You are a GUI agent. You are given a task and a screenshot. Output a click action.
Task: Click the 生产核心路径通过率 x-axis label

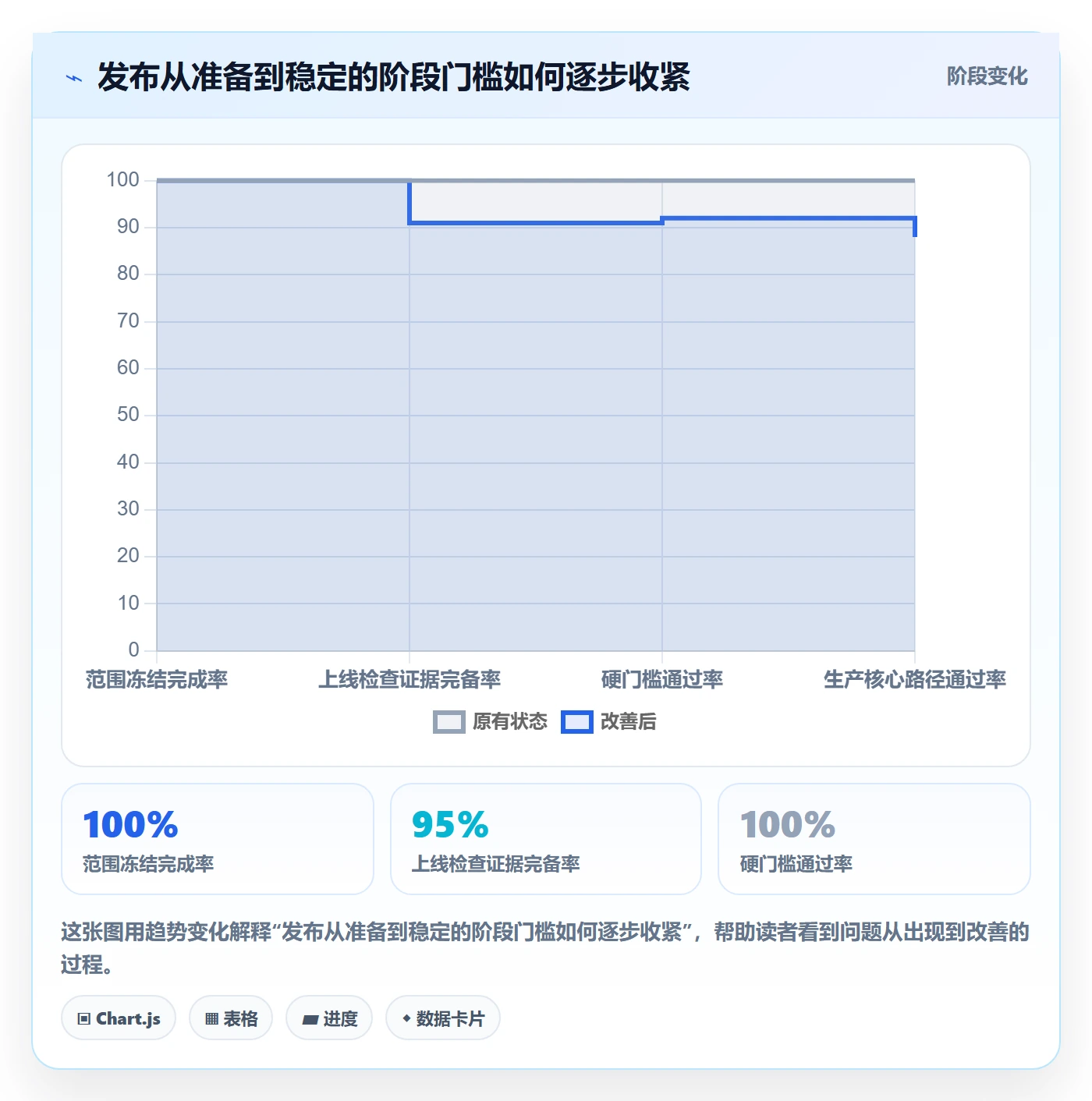click(915, 680)
